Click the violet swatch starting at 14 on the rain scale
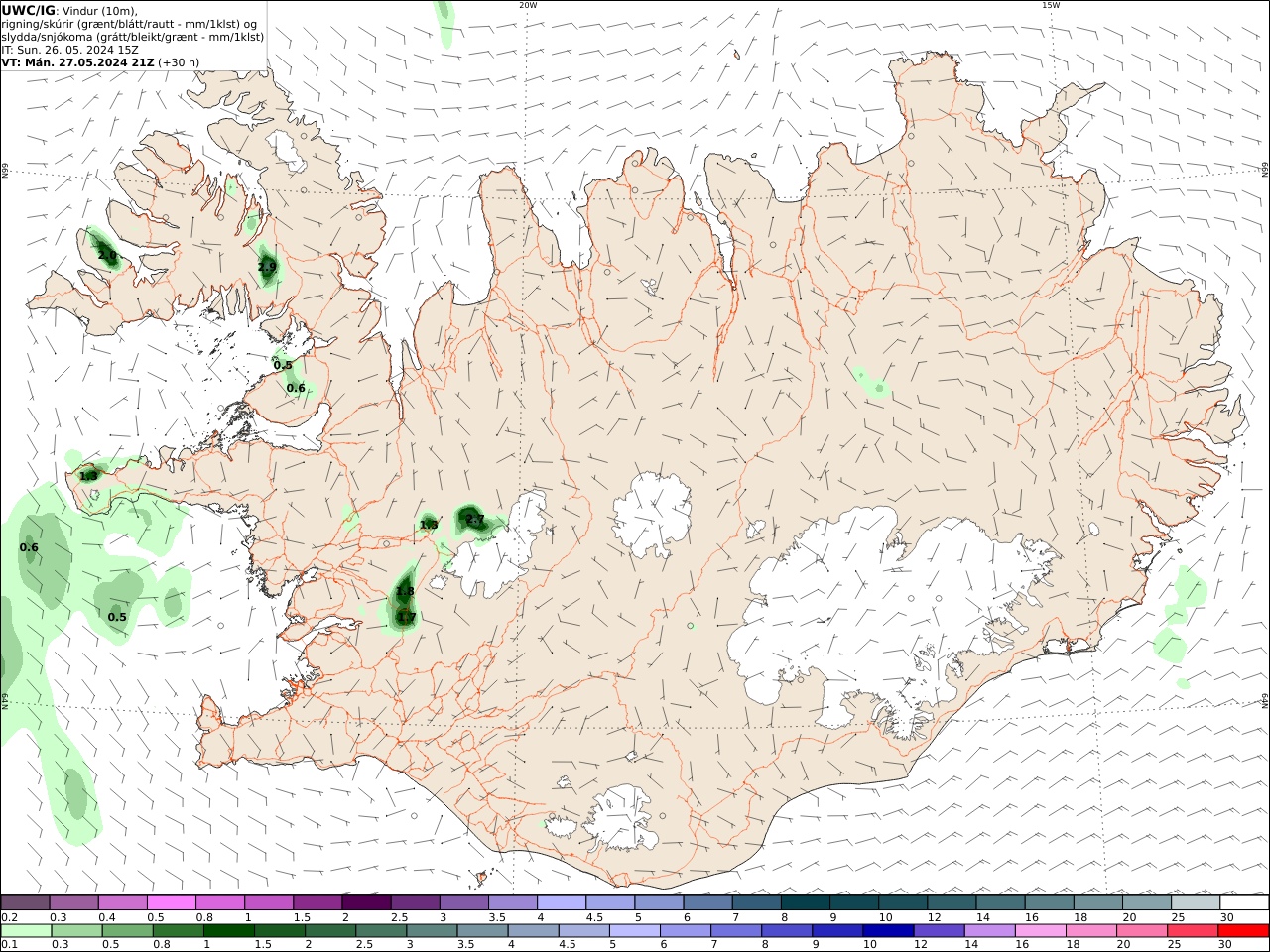 click(989, 930)
